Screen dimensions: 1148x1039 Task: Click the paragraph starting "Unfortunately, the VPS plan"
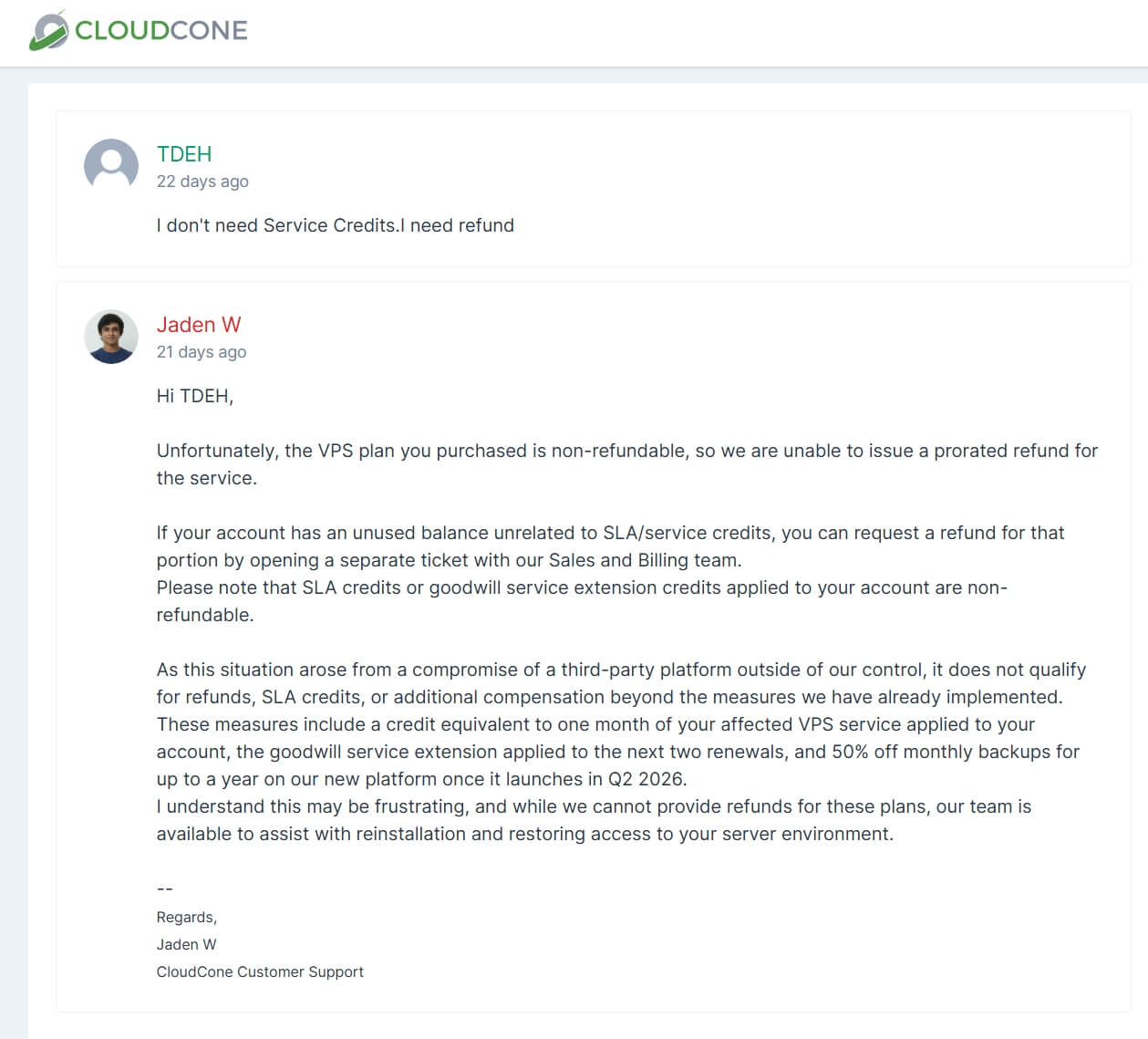pyautogui.click(x=626, y=451)
